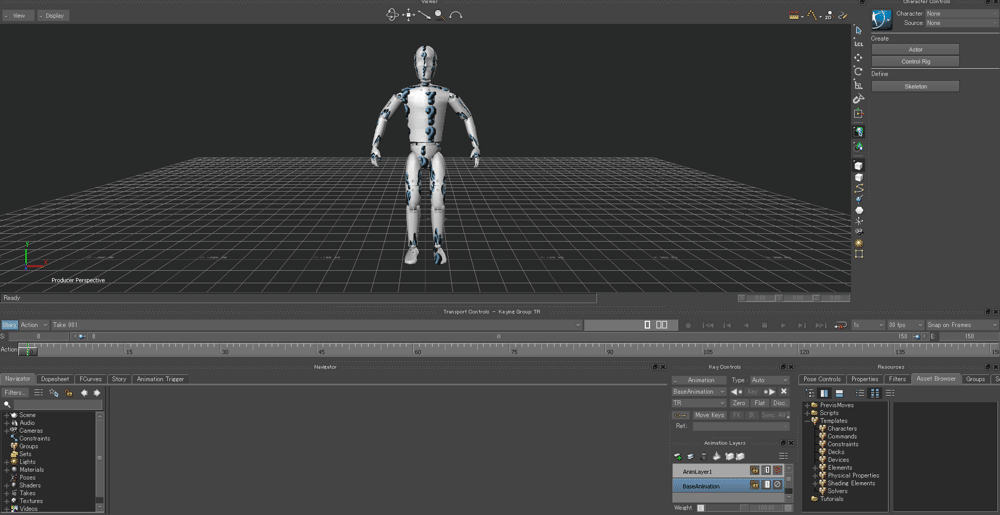
Task: Click the Navigator forward arrow icon
Action: (97, 393)
